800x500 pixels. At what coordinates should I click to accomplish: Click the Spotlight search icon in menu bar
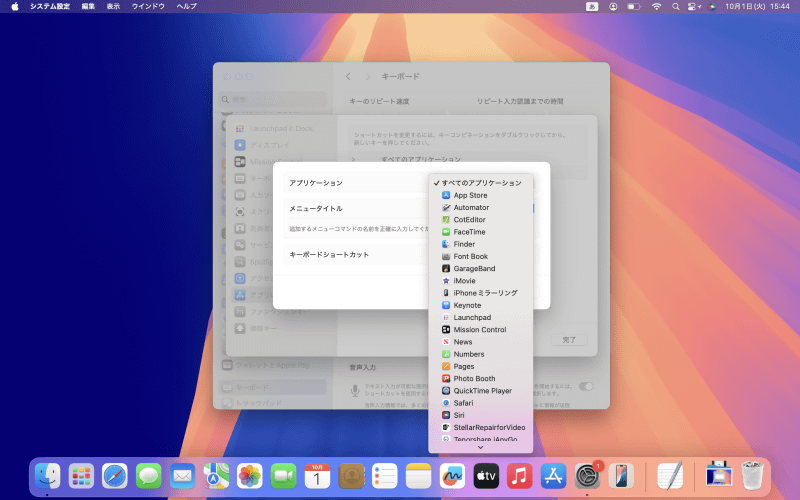tap(676, 7)
